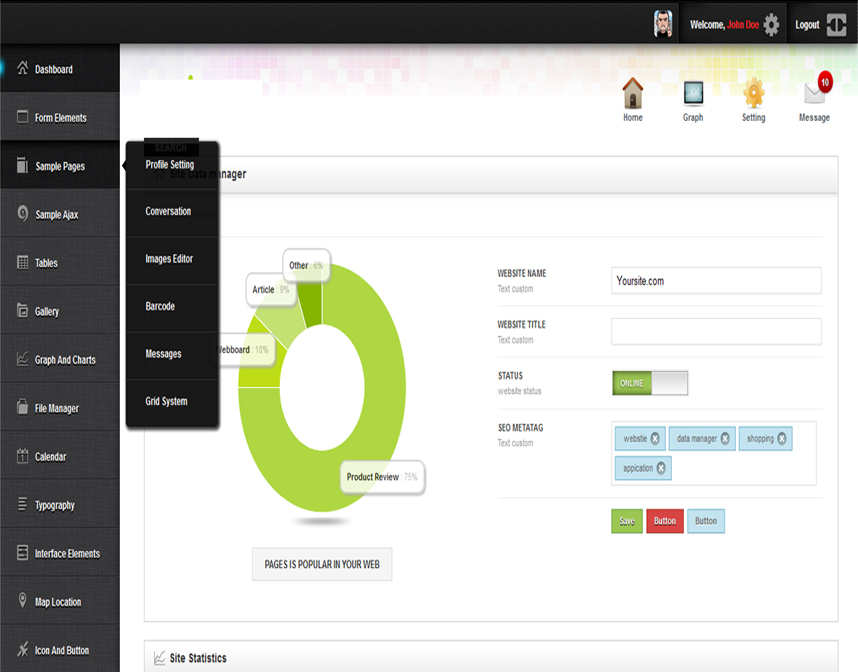Screen dimensions: 858x672
Task: Click the Tables grid icon
Action: 22,262
